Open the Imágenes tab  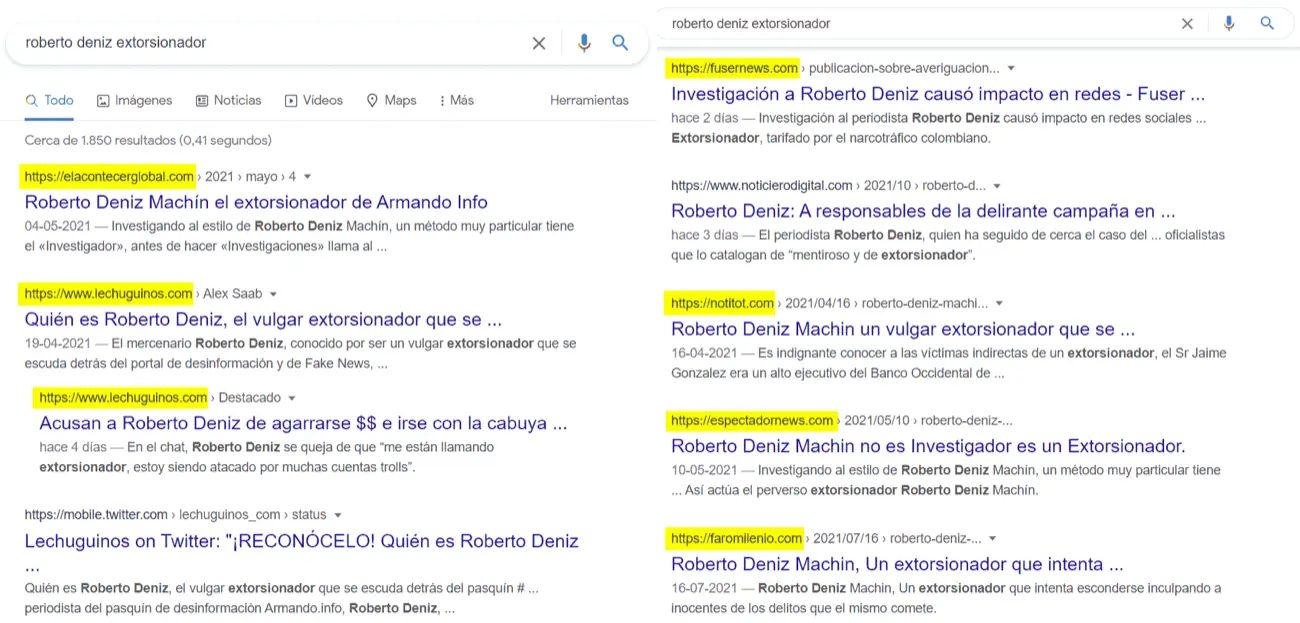pyautogui.click(x=135, y=100)
